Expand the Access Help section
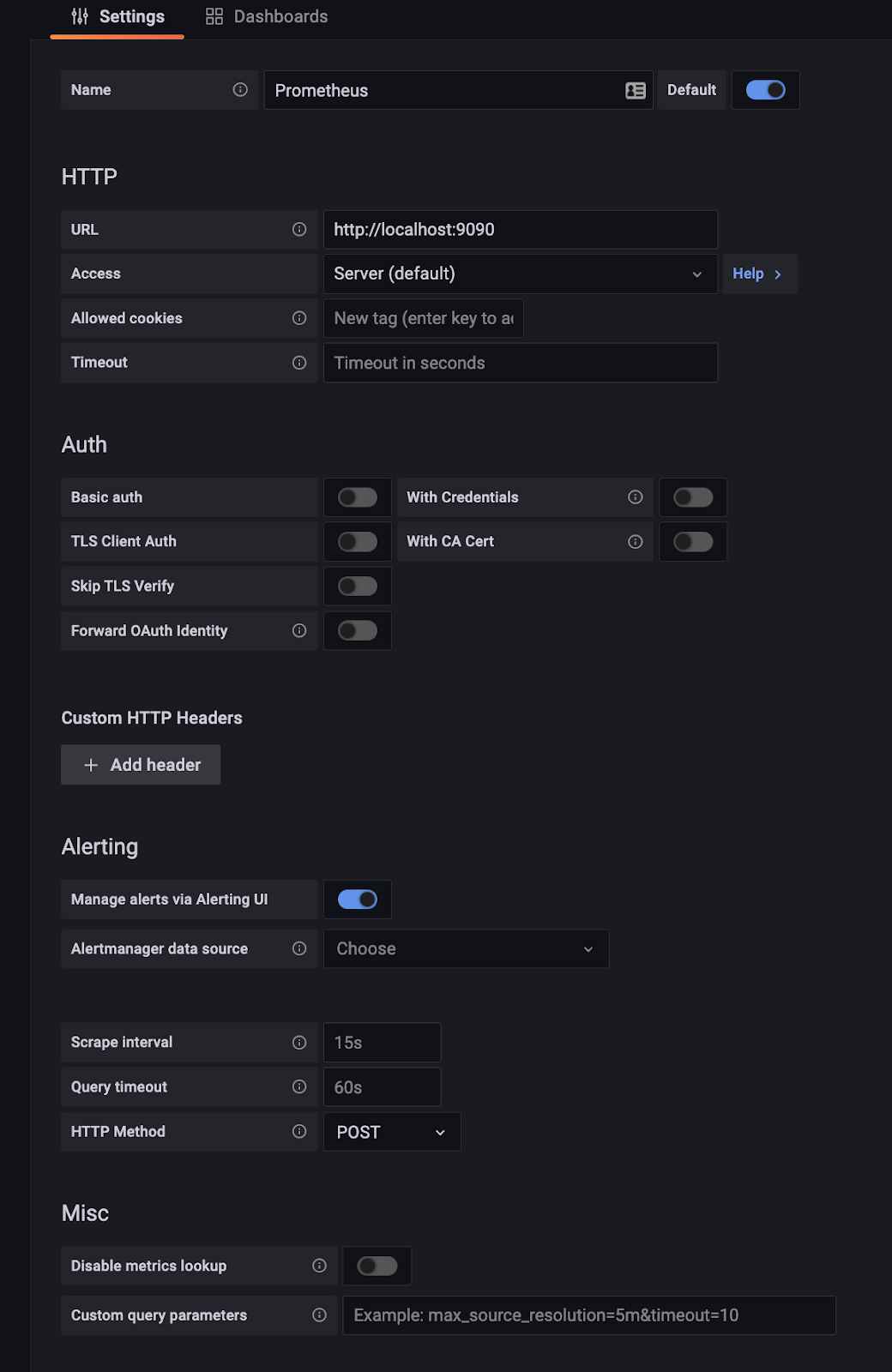Screen dimensions: 892x1372 (760, 274)
